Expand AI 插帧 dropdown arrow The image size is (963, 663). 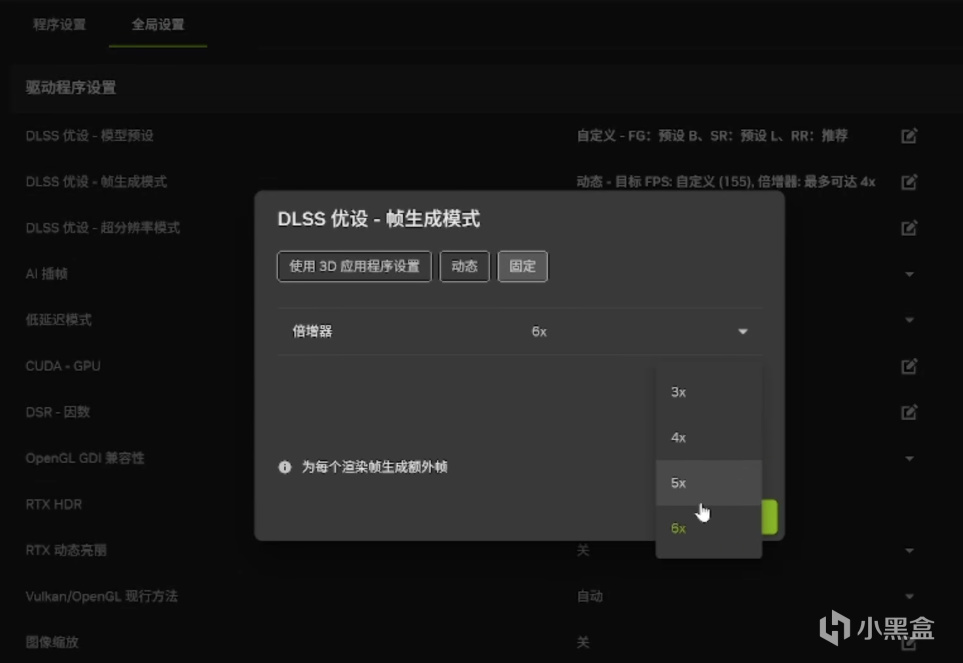(x=909, y=274)
